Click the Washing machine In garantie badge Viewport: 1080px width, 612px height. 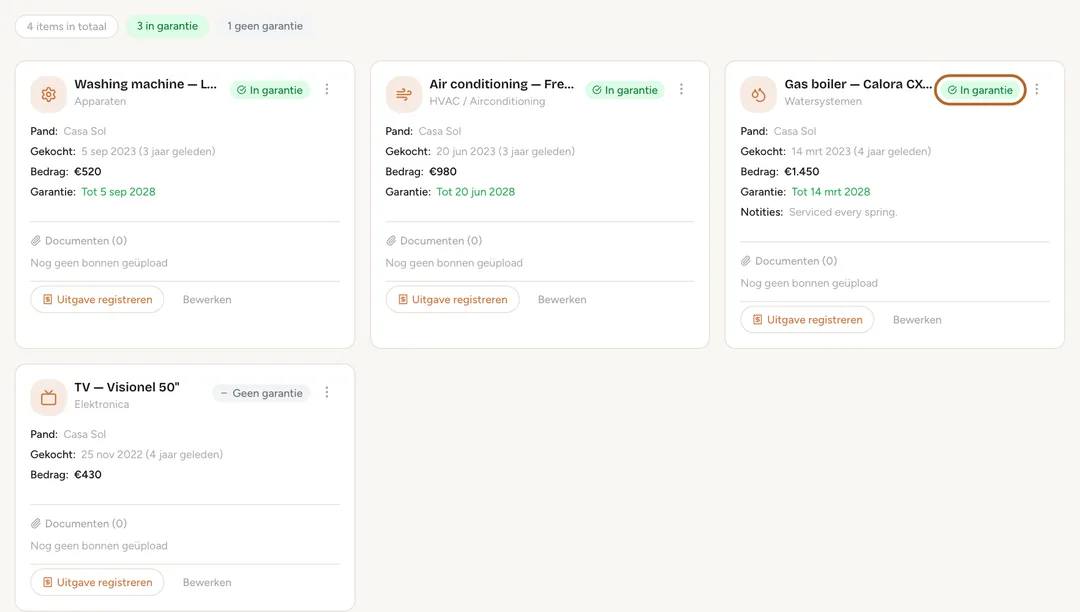pos(270,90)
